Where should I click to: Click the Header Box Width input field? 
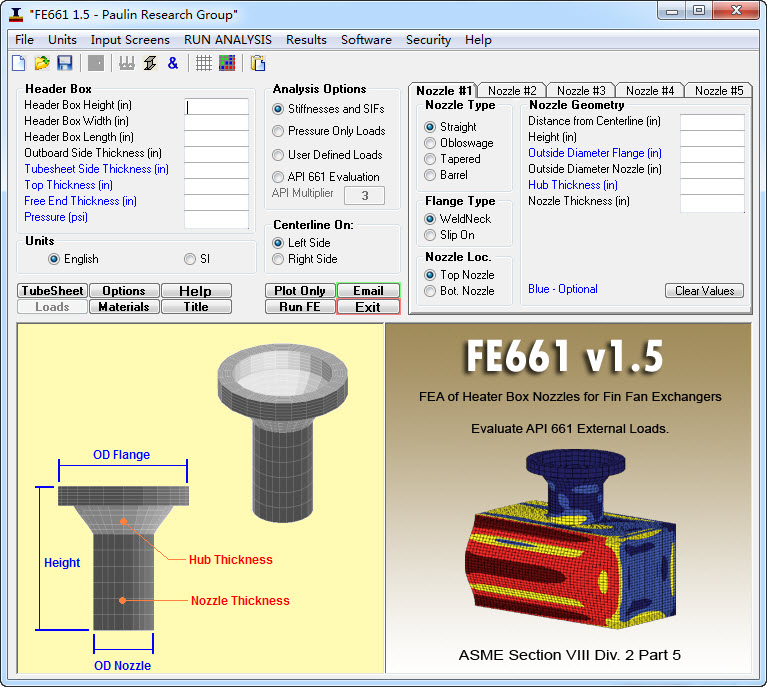tap(217, 122)
